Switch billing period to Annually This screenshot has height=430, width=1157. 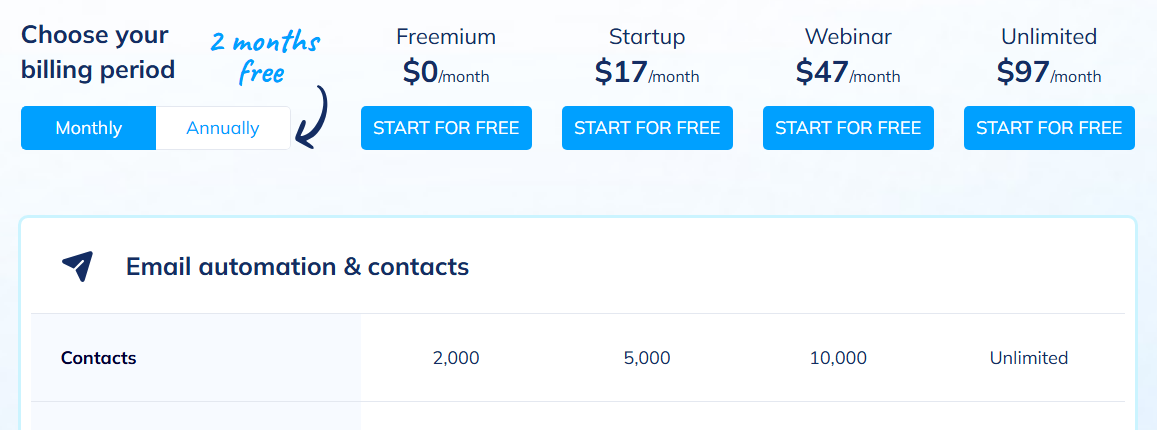(x=223, y=128)
